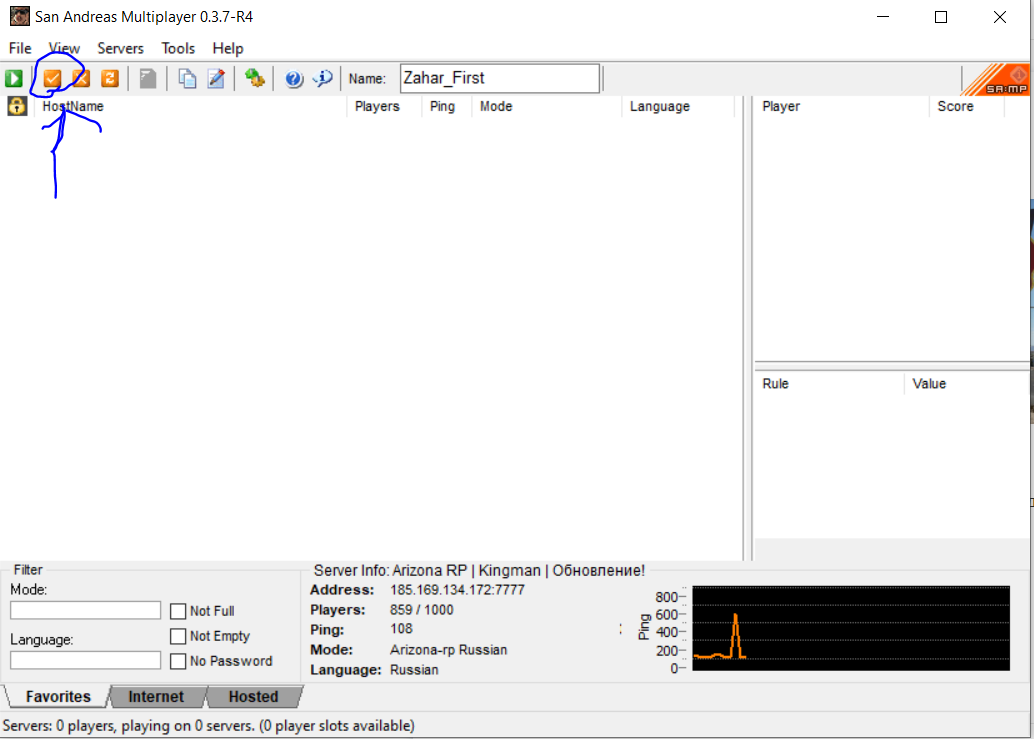Click the ping value 108

[401, 629]
